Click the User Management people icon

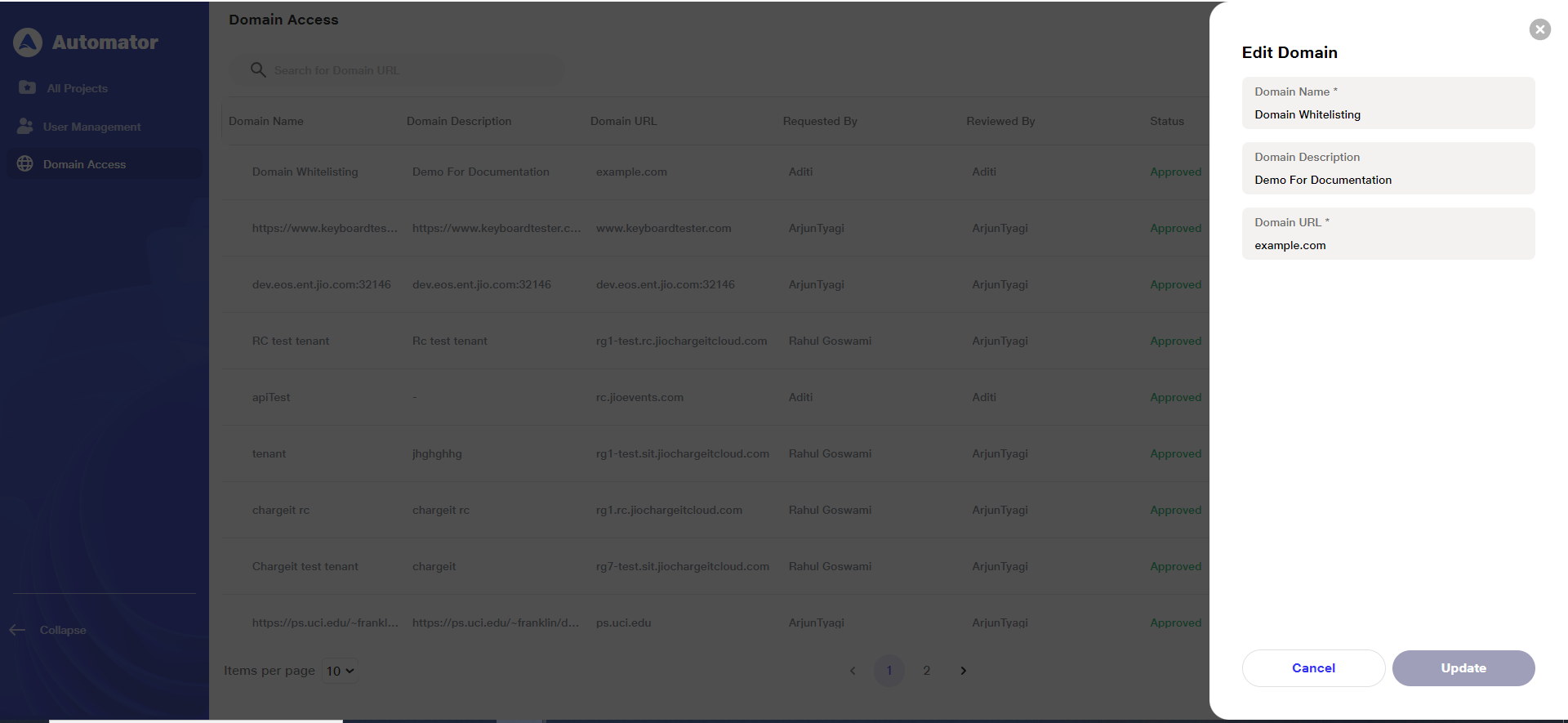25,126
